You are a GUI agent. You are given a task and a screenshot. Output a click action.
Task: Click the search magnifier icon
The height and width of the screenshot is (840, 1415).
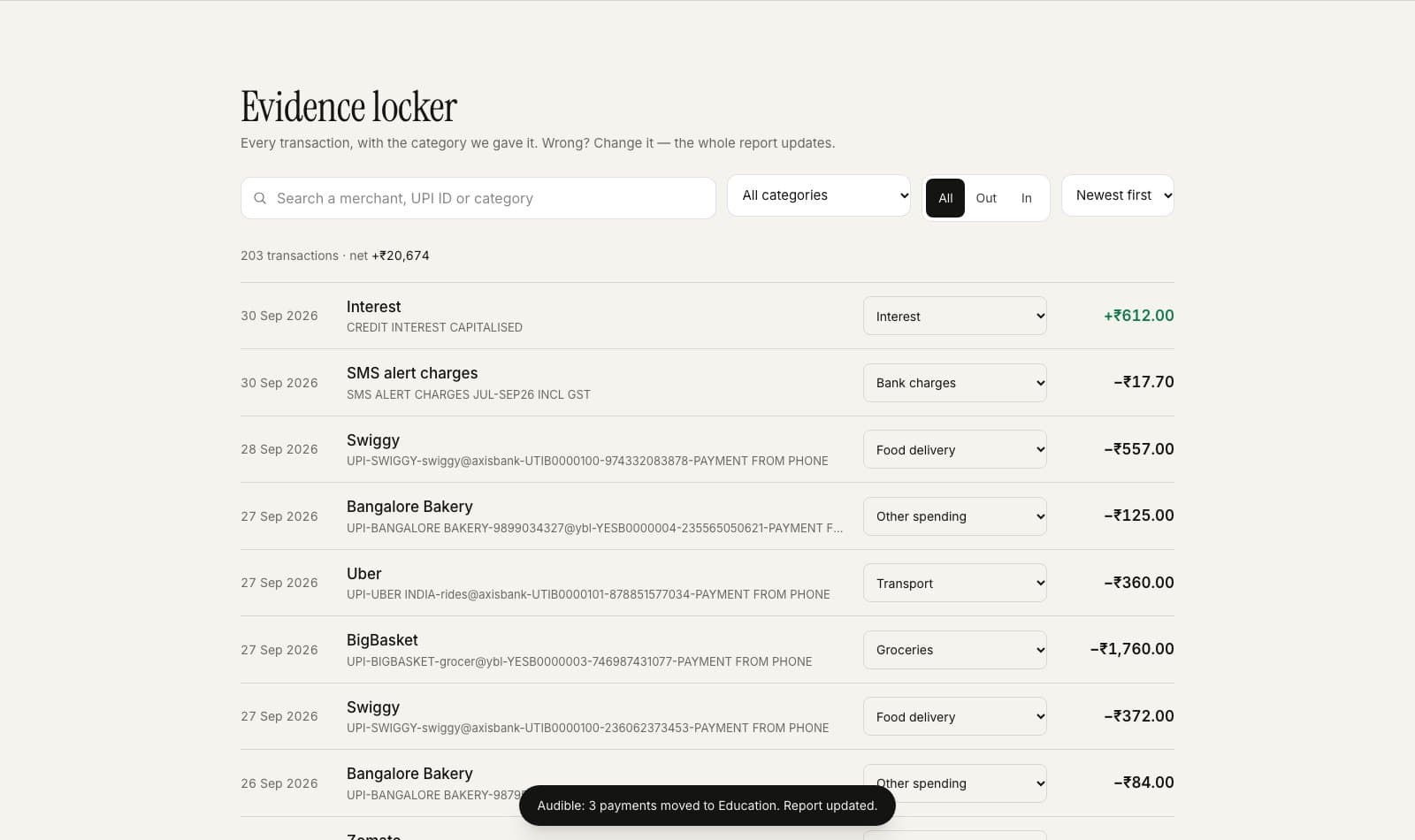pos(260,198)
